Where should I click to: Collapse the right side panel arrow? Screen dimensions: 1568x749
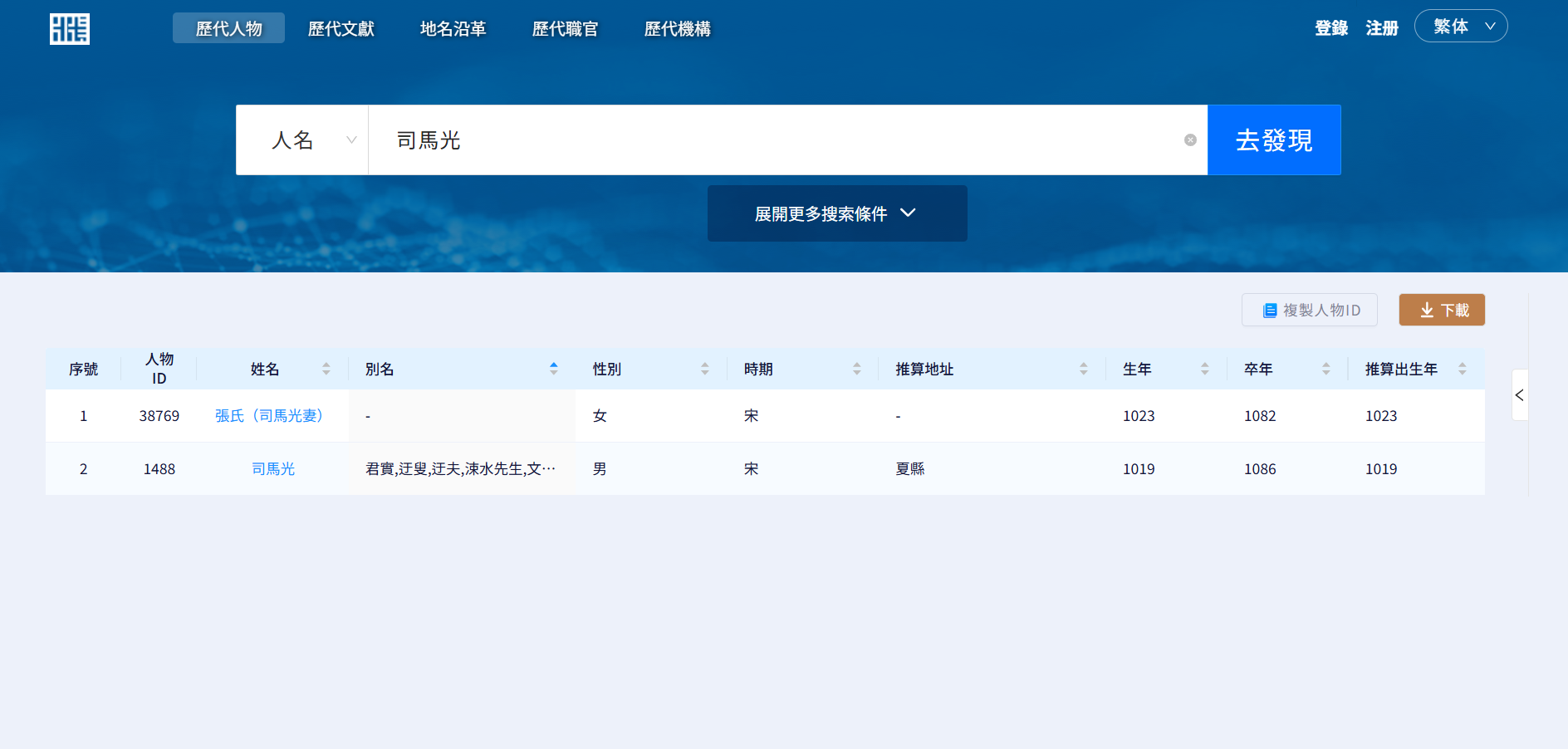[x=1519, y=395]
